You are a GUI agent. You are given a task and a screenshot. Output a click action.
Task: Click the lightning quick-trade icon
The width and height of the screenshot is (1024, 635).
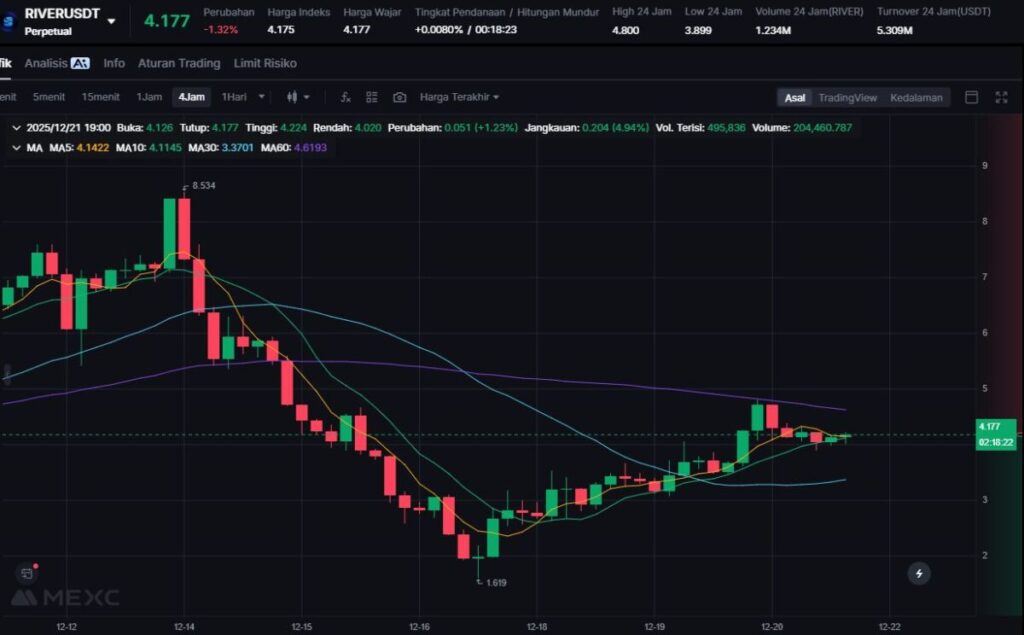[918, 573]
